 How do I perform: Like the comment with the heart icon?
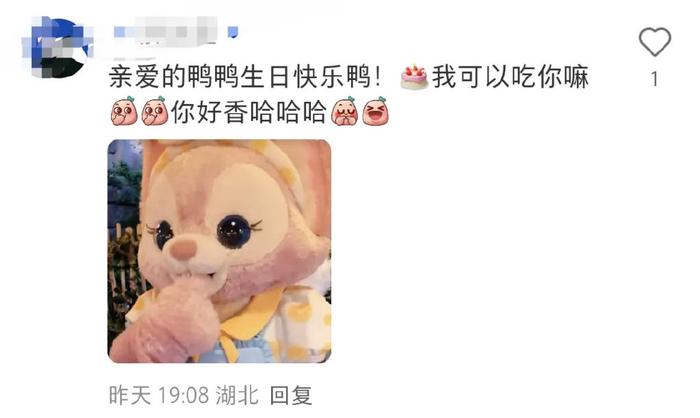tap(654, 42)
